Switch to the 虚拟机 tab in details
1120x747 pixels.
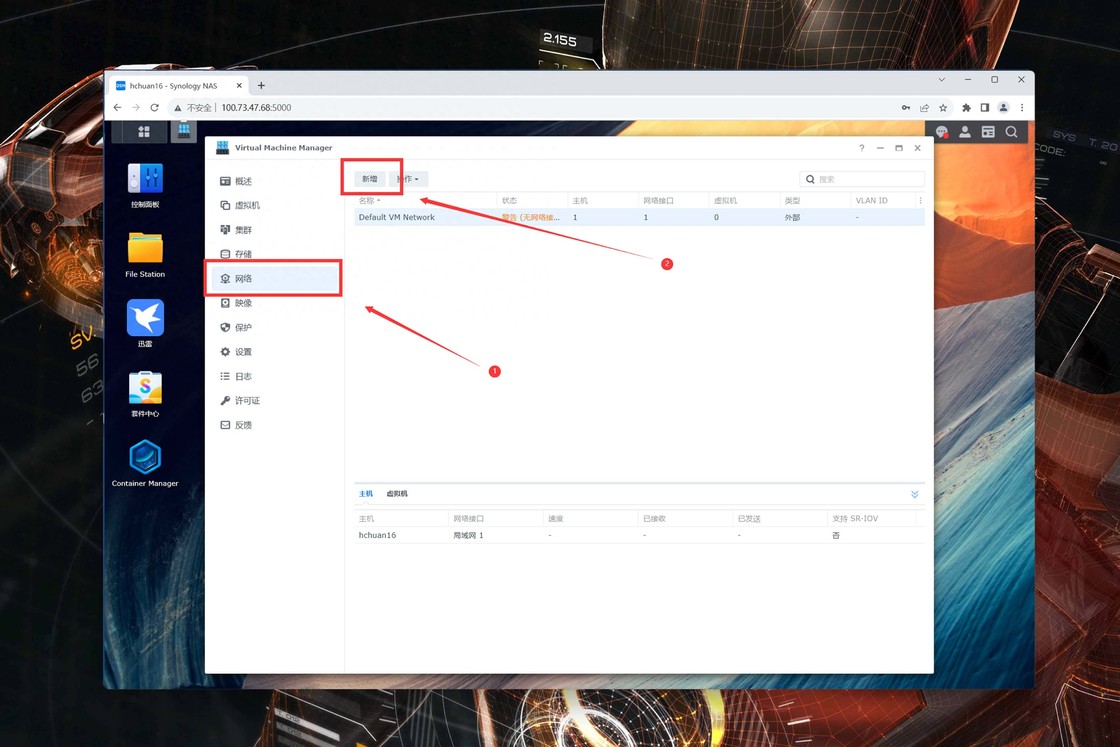pyautogui.click(x=397, y=494)
